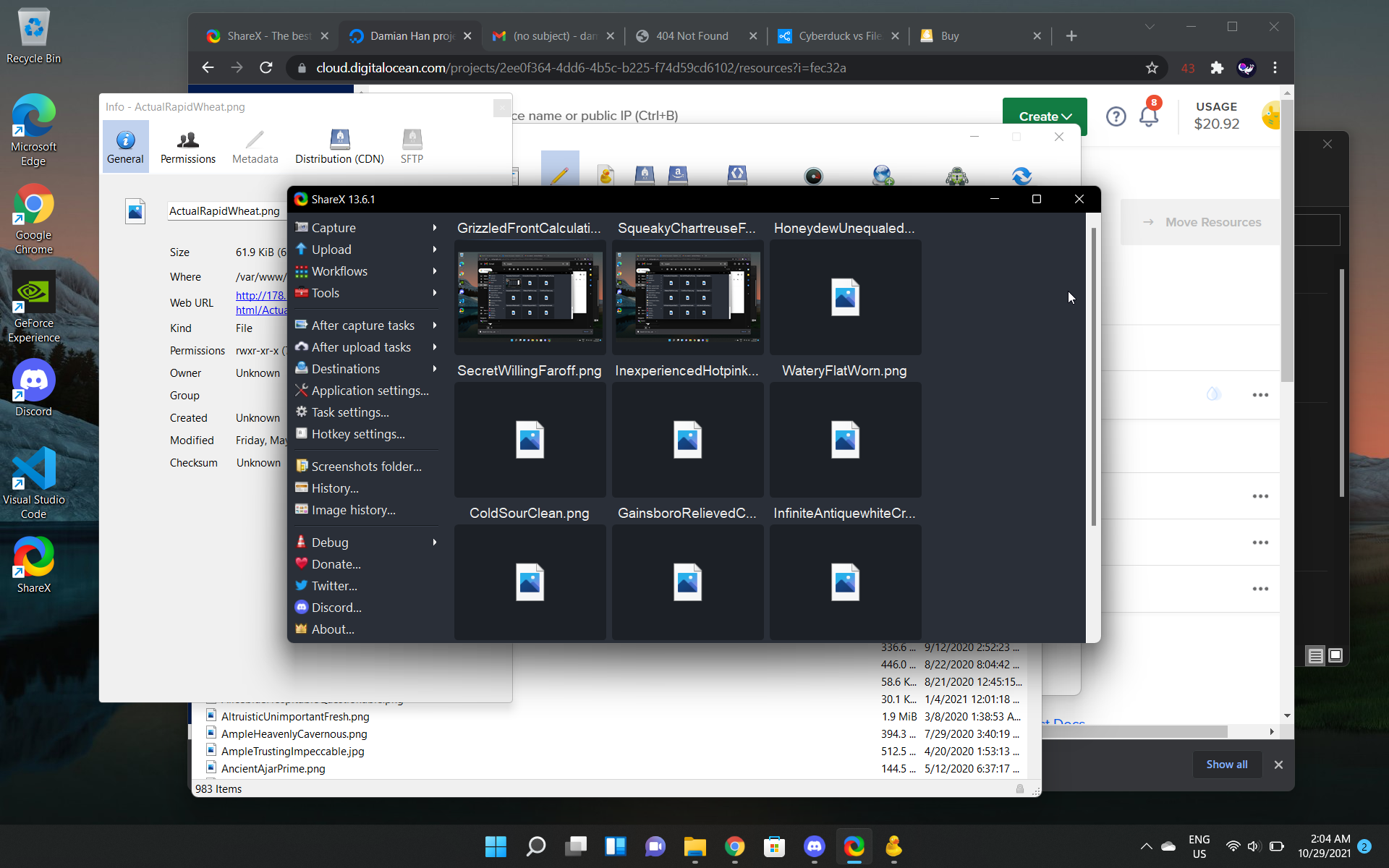This screenshot has height=868, width=1389.
Task: Switch to the Permissions tab in Info window
Action: point(187,147)
